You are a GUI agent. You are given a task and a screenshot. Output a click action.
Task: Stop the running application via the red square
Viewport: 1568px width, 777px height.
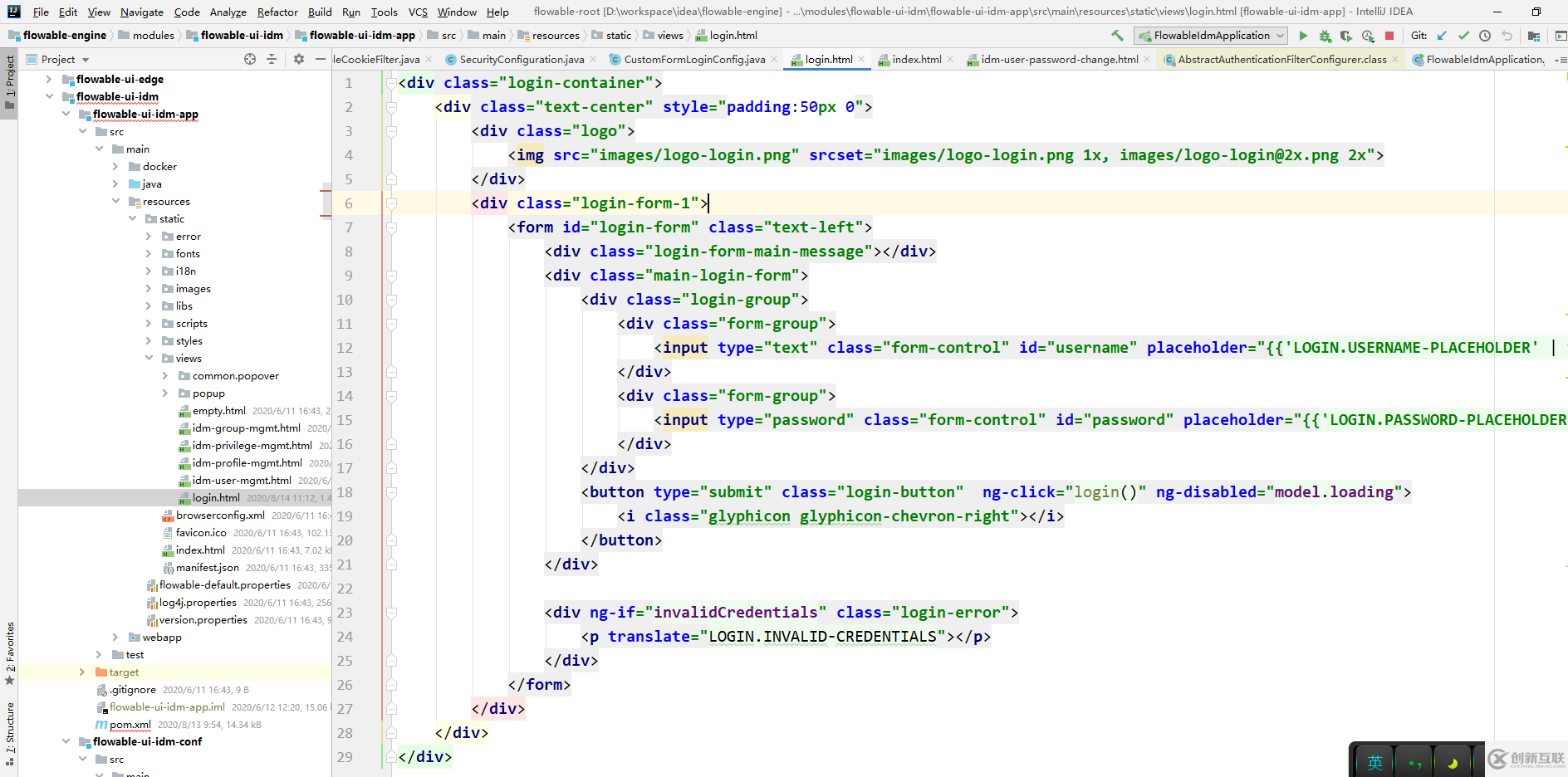(x=1389, y=36)
